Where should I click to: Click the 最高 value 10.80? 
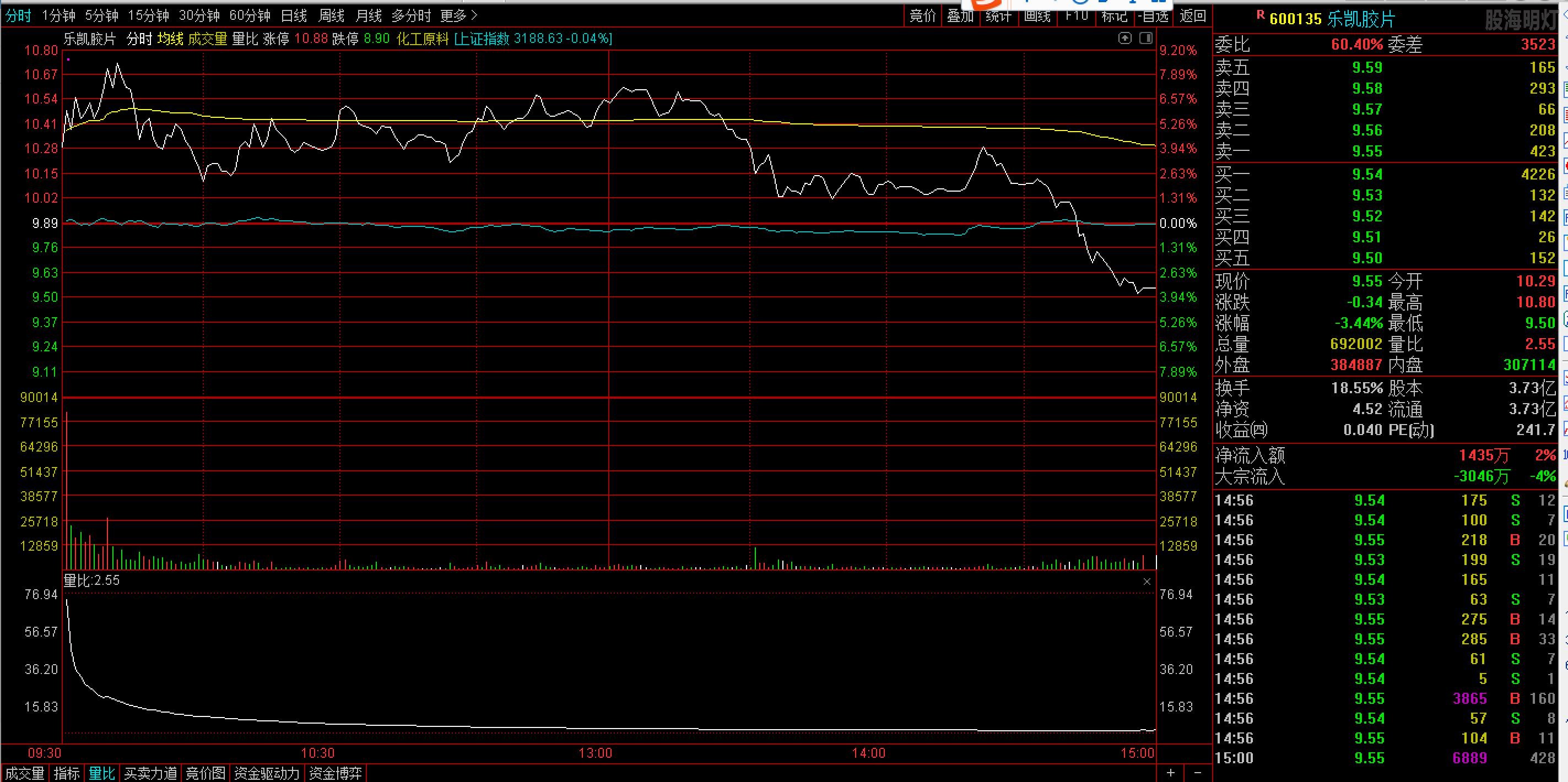click(1535, 302)
